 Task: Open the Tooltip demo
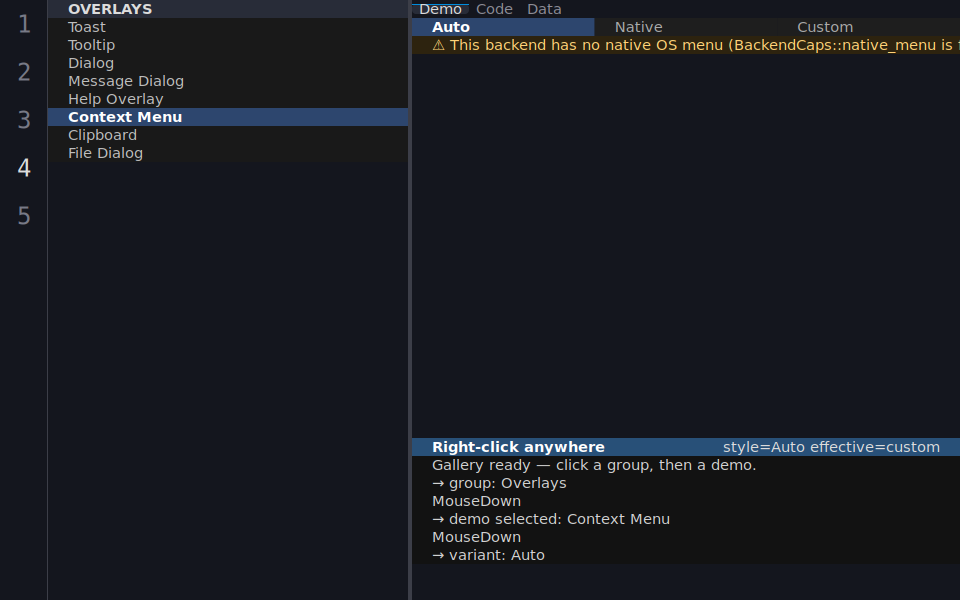(x=228, y=45)
